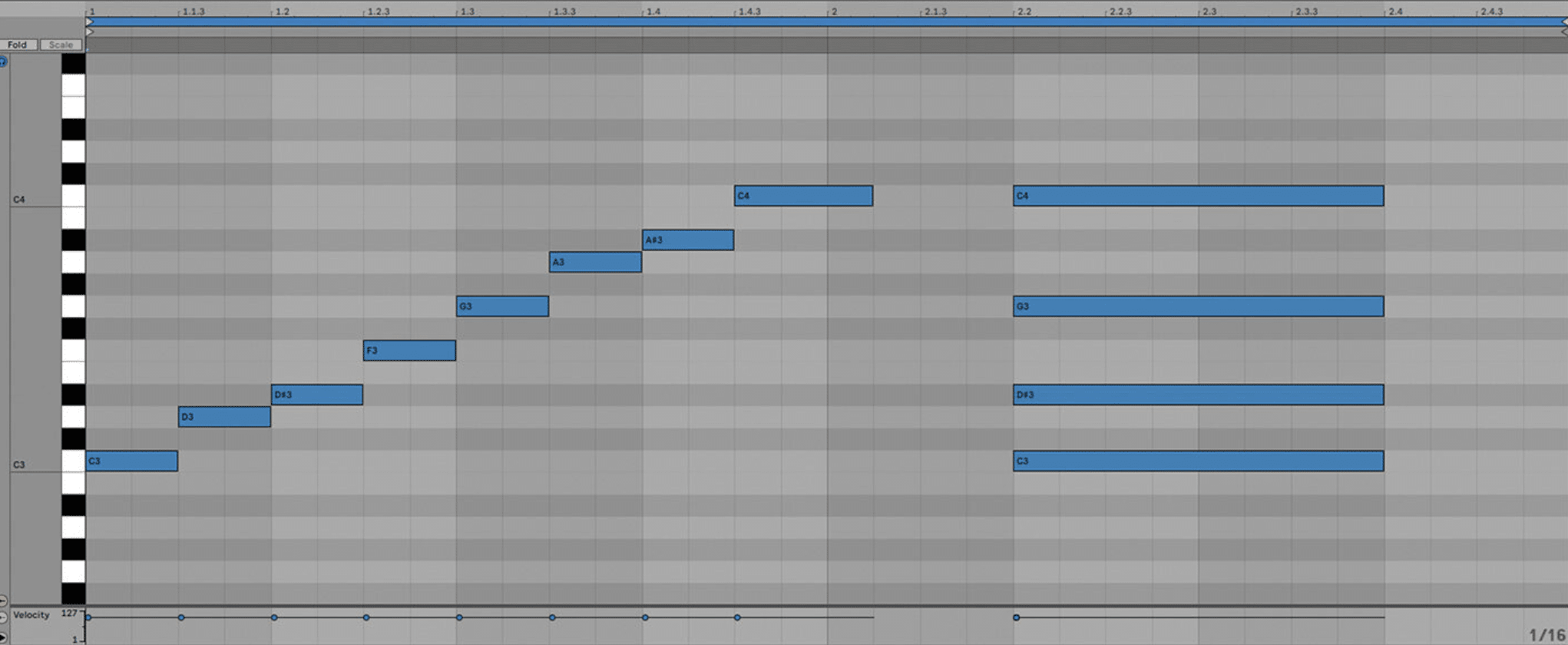Click ruler position 2.1.3
Screen dimensions: 1568x645
[x=935, y=12]
